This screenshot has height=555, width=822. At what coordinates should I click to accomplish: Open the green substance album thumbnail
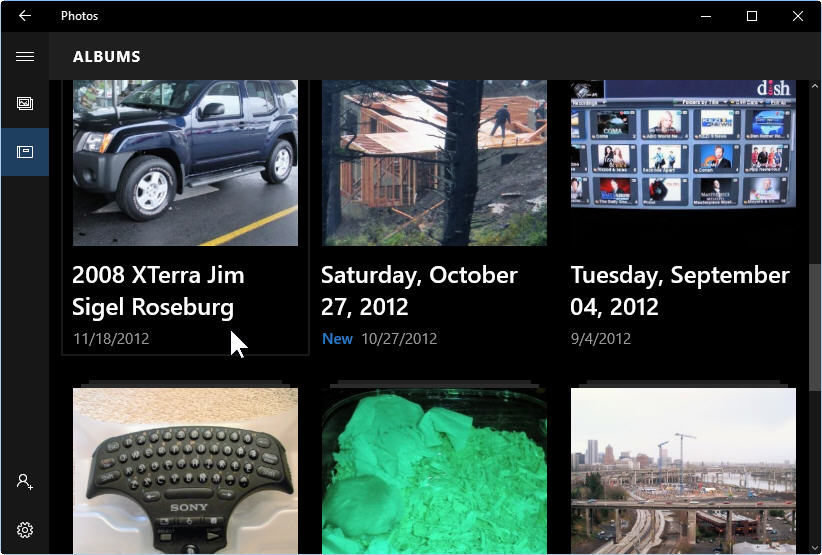[434, 470]
